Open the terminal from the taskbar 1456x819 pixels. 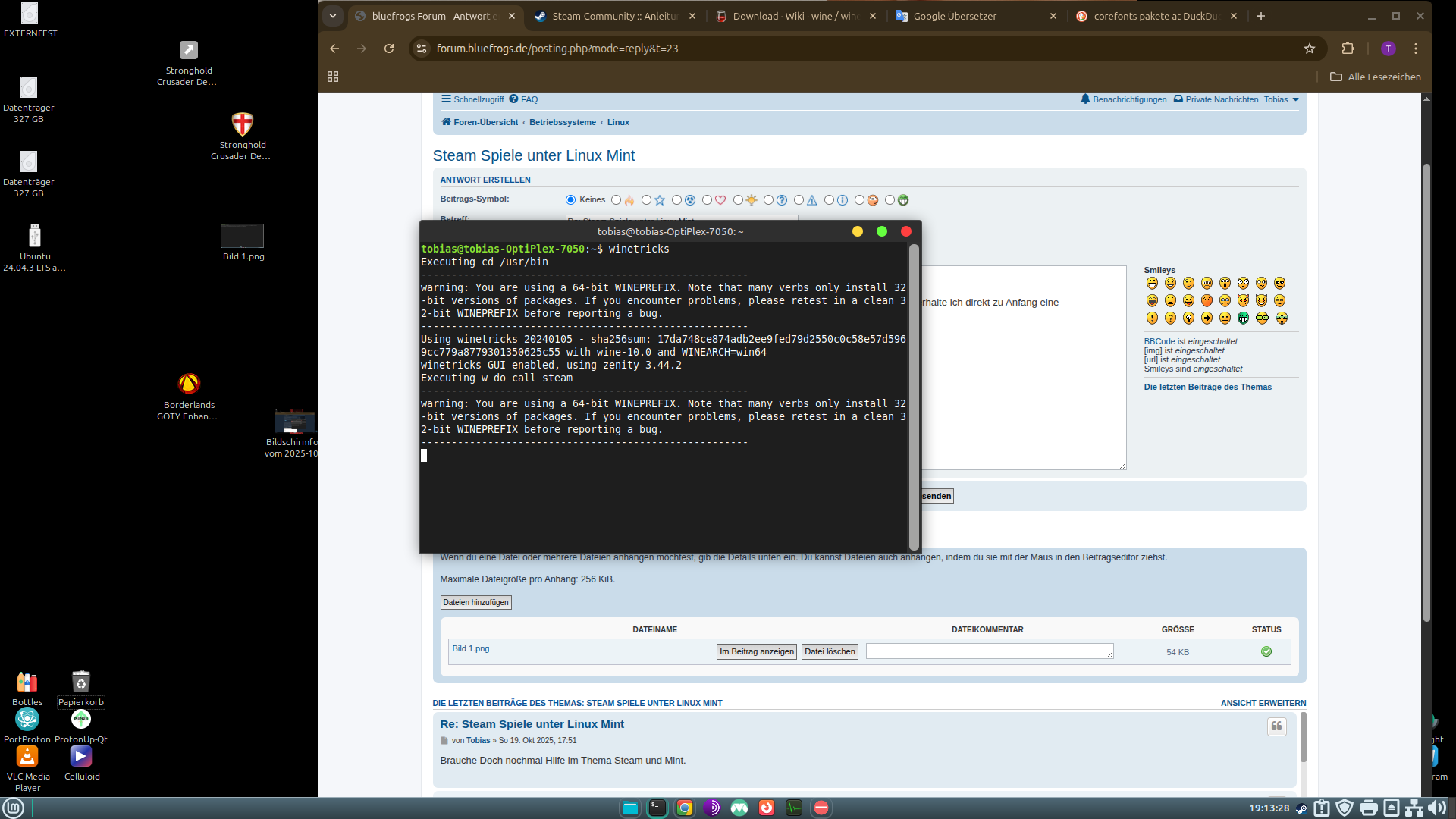(x=657, y=808)
